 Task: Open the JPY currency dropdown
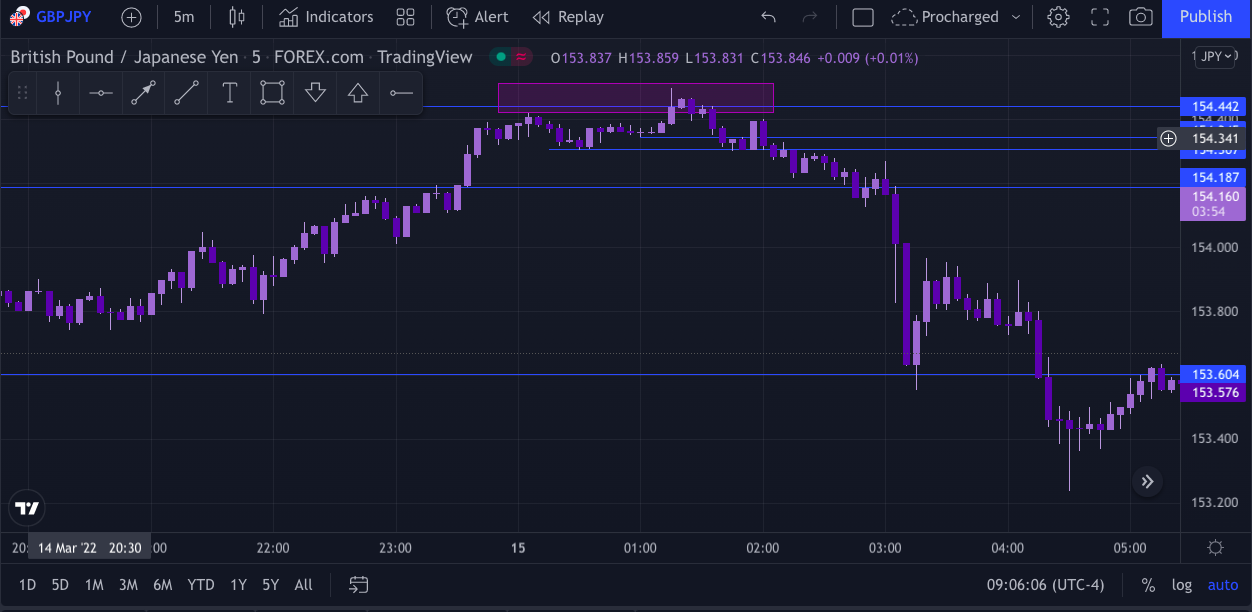tap(1215, 57)
